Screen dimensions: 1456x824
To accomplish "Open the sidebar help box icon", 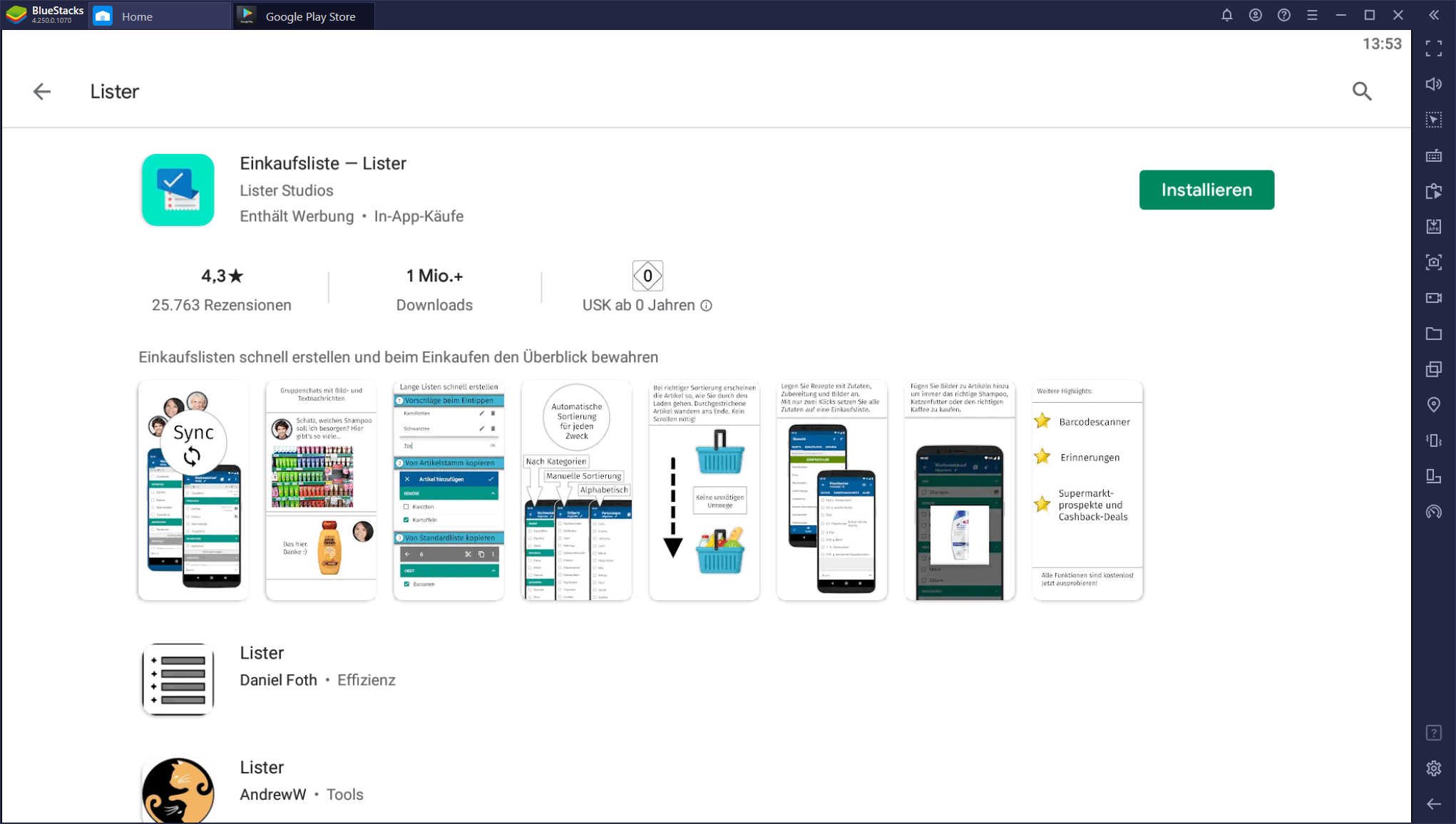I will pos(1434,733).
